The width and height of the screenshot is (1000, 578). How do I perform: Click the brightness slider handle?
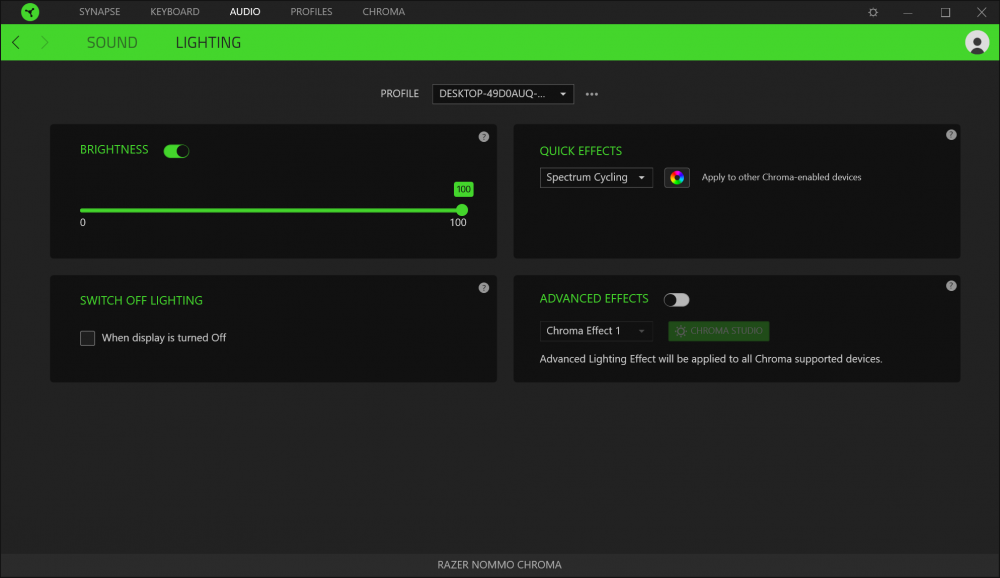pos(462,210)
